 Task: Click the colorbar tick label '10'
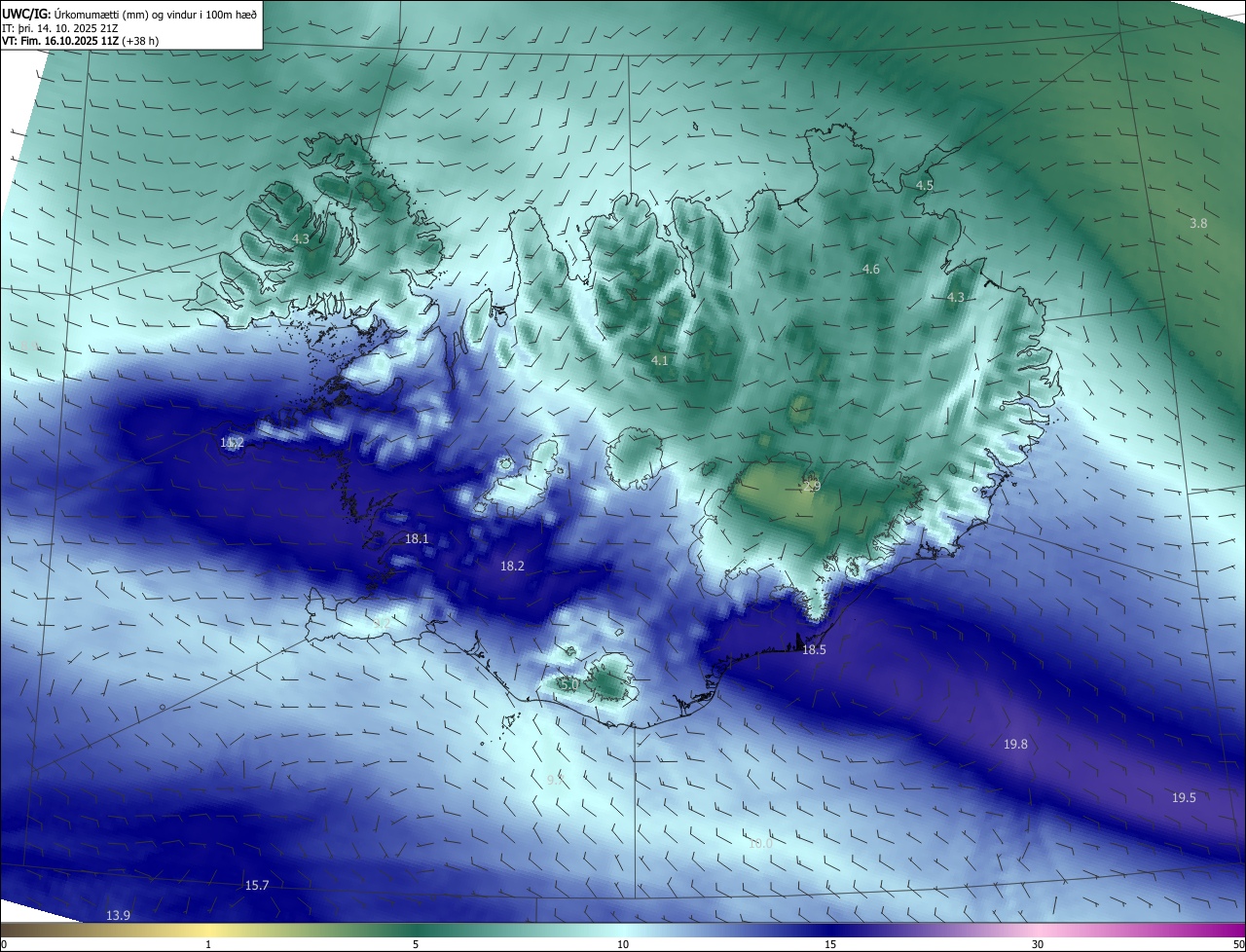click(x=623, y=944)
